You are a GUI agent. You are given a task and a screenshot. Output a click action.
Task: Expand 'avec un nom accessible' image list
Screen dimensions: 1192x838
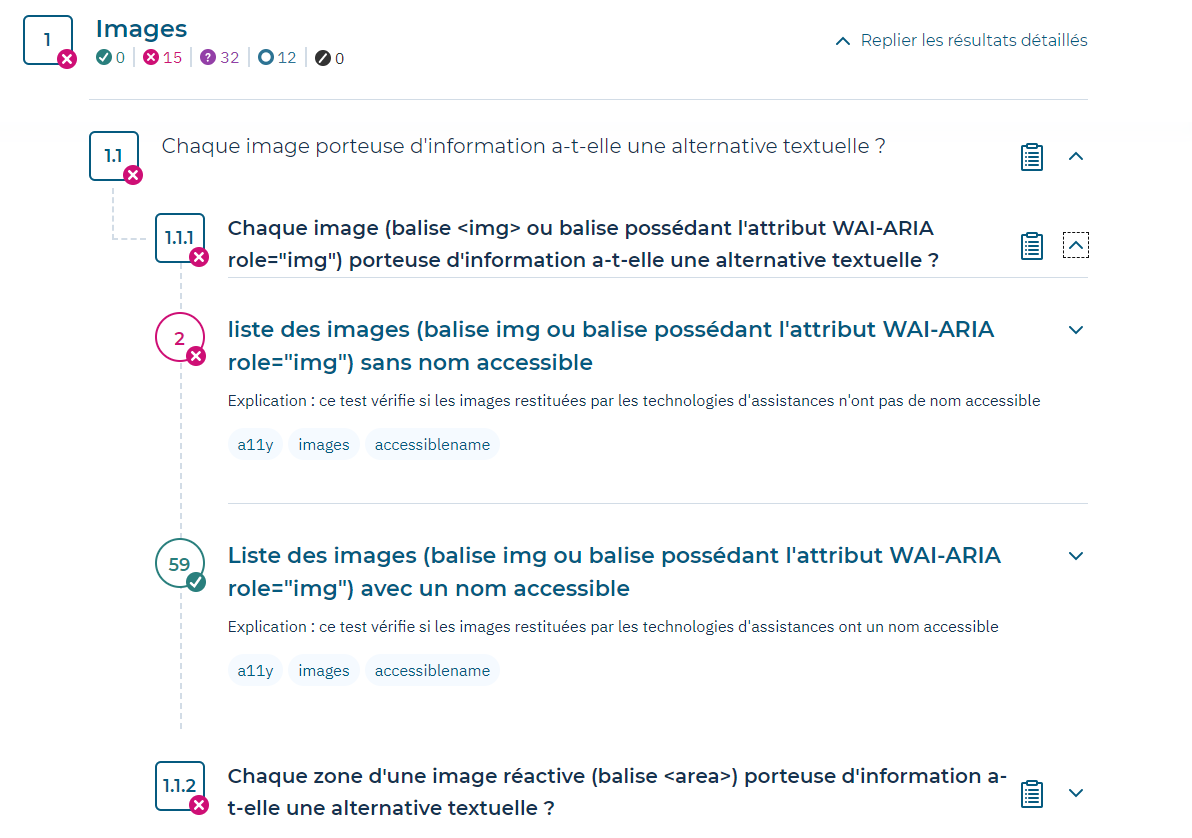click(1076, 556)
